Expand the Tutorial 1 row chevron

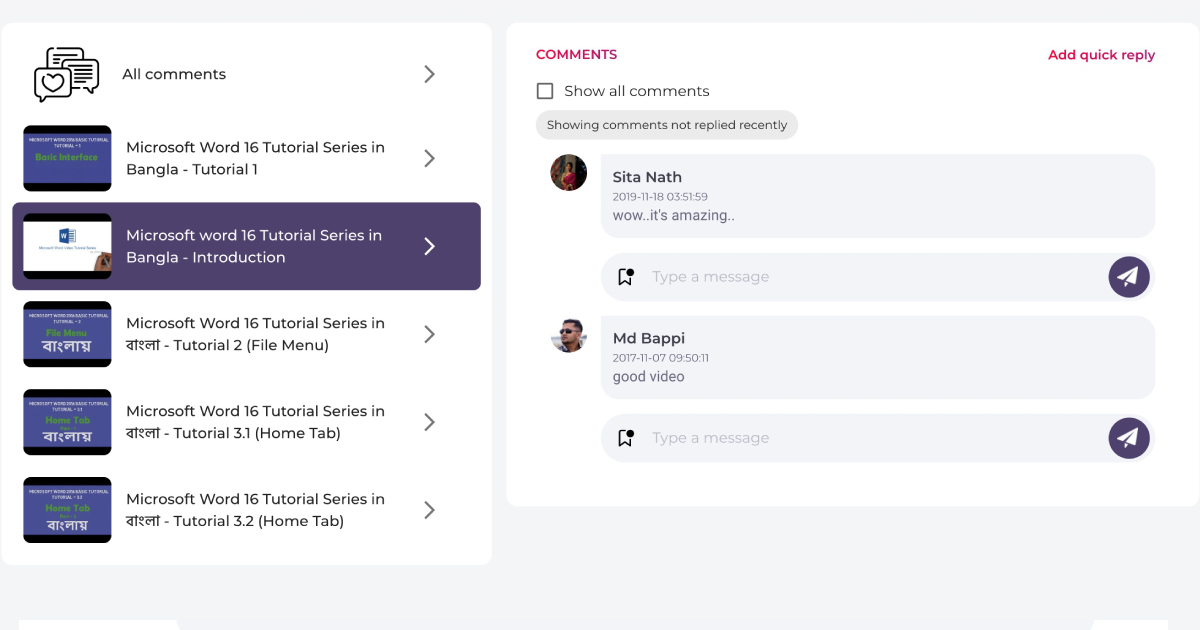click(429, 158)
